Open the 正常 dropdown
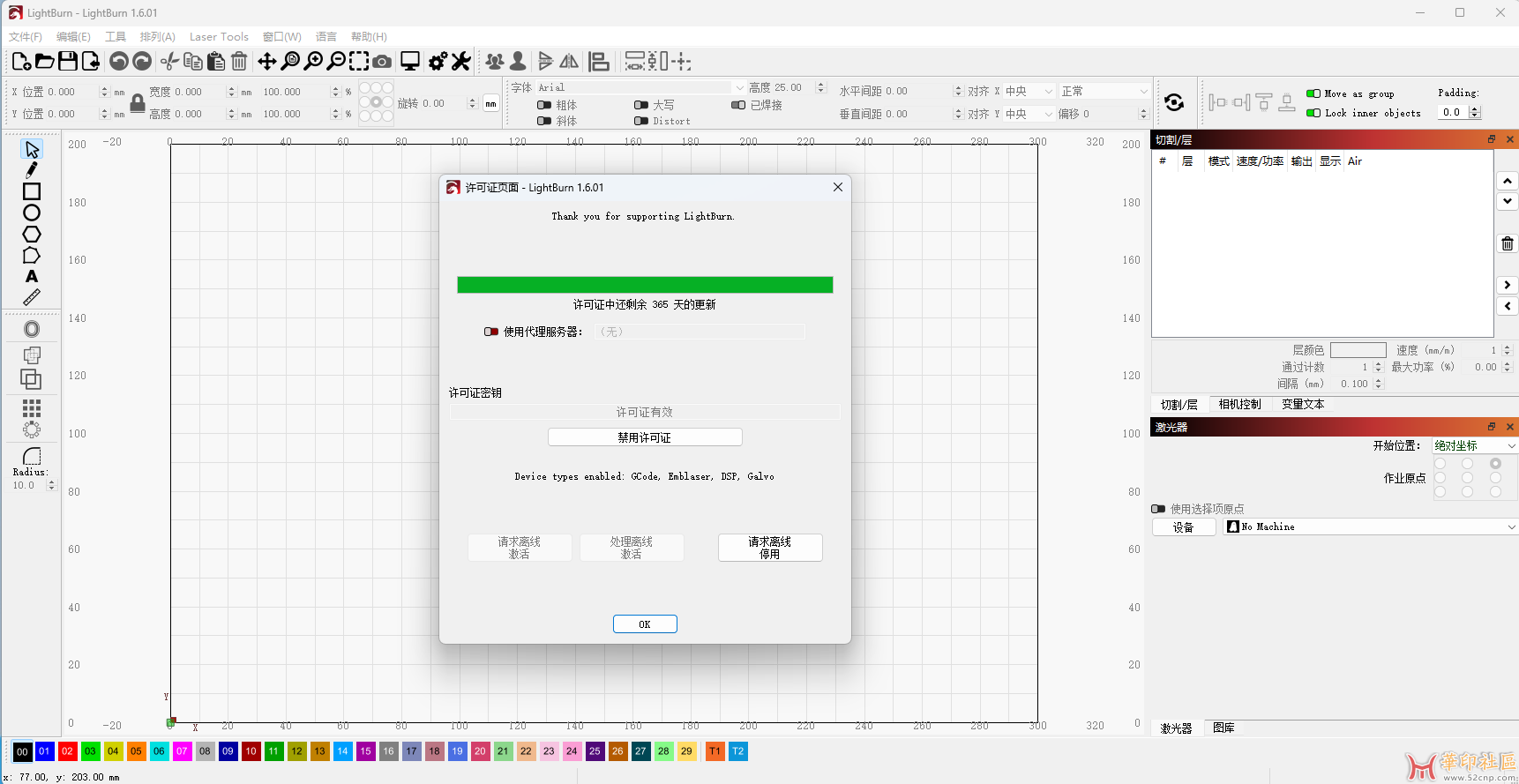Viewport: 1519px width, 784px height. [1104, 91]
